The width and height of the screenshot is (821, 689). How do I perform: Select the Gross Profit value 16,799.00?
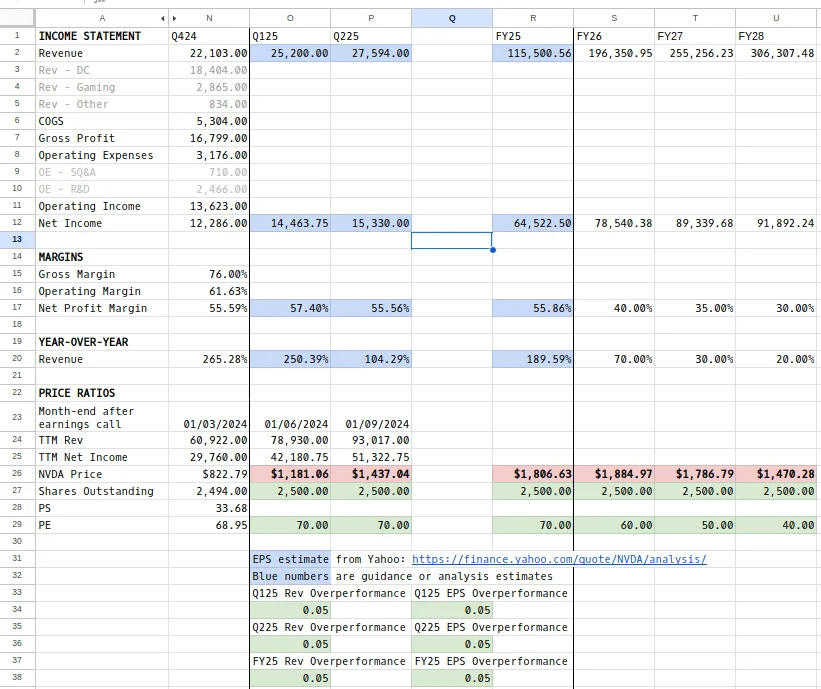[209, 138]
